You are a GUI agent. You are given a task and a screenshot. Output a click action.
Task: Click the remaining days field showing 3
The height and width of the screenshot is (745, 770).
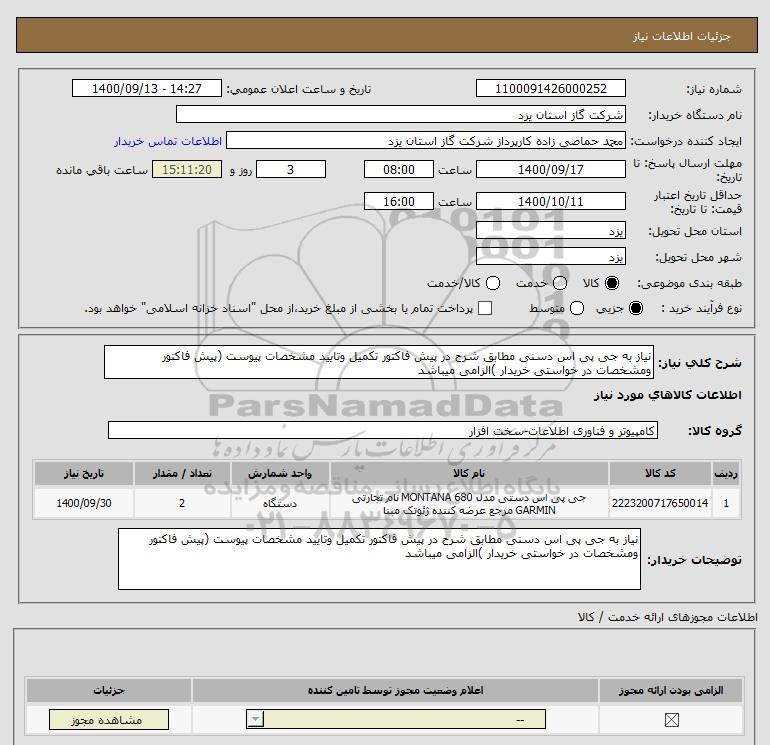click(x=291, y=169)
